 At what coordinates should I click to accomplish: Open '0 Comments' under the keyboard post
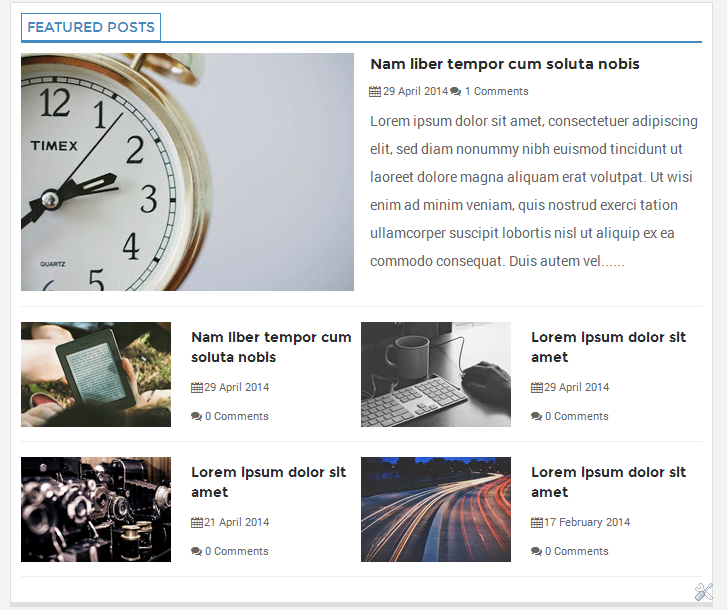coord(576,416)
